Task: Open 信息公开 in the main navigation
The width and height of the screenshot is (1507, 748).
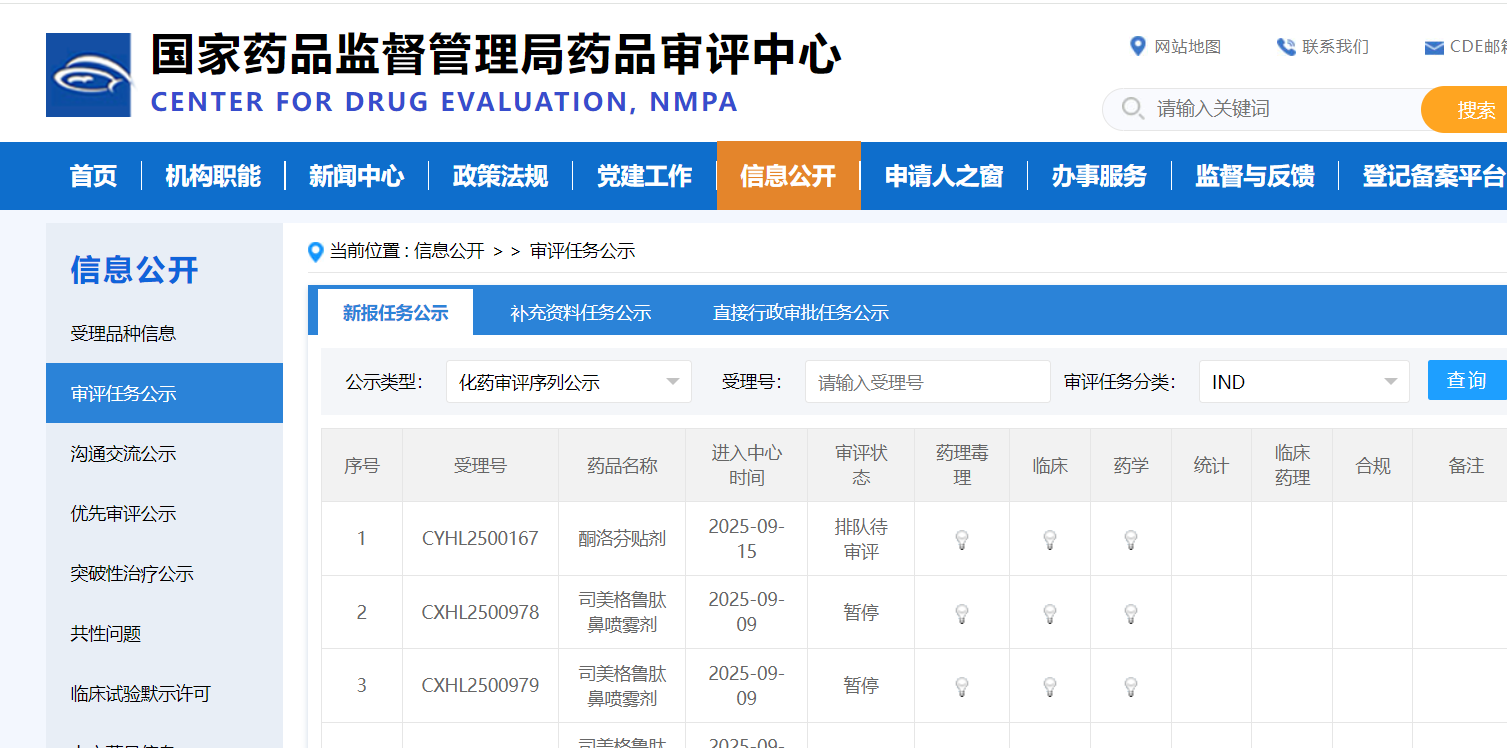Action: point(789,176)
